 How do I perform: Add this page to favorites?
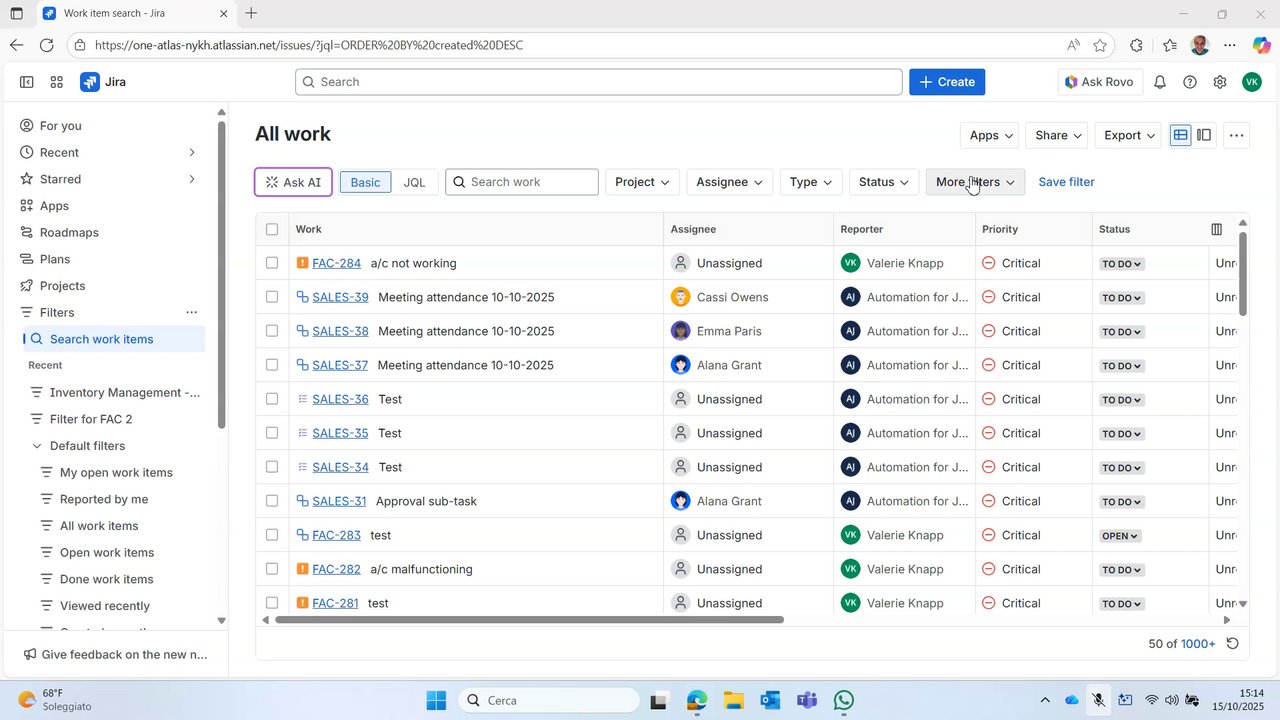[x=1100, y=45]
